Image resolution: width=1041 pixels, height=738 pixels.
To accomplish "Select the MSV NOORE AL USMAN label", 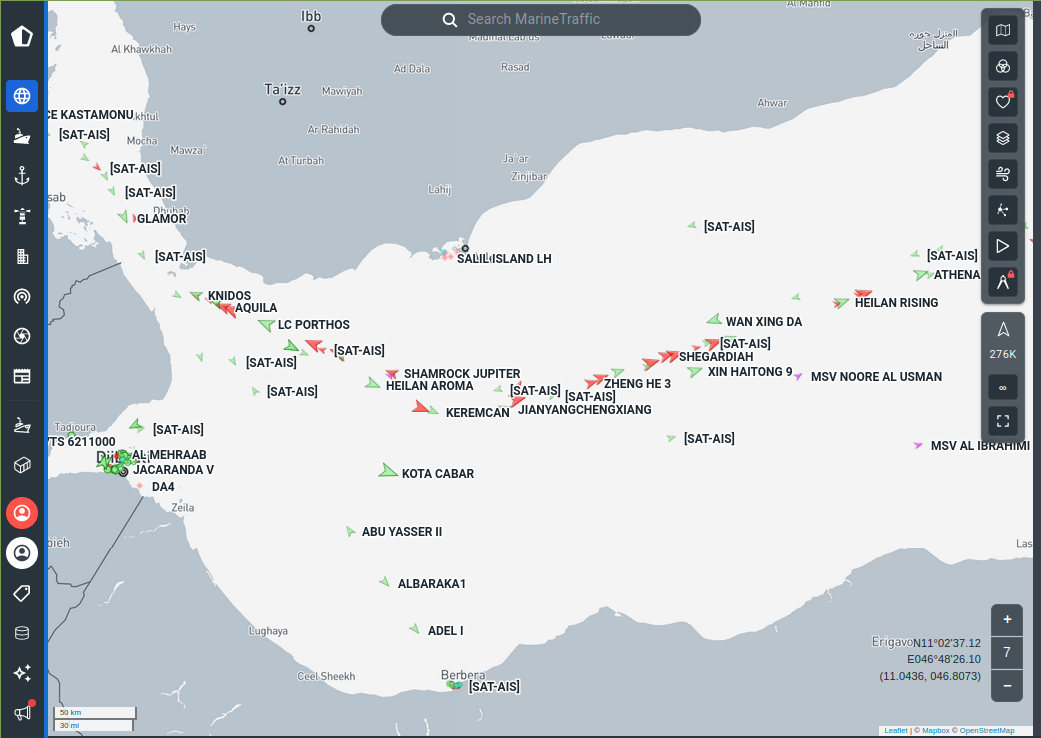I will [x=876, y=377].
